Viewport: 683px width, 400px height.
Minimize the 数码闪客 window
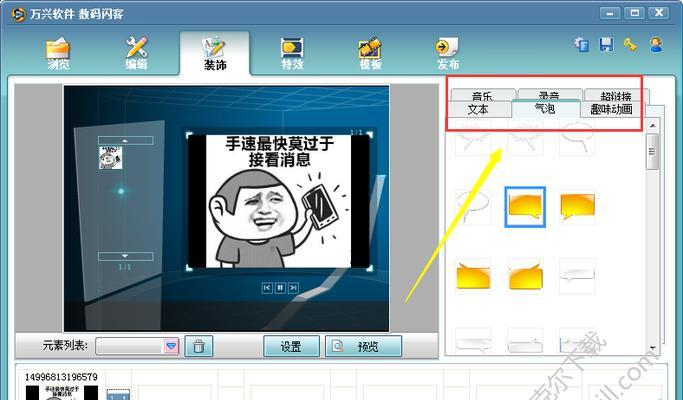pyautogui.click(x=610, y=13)
